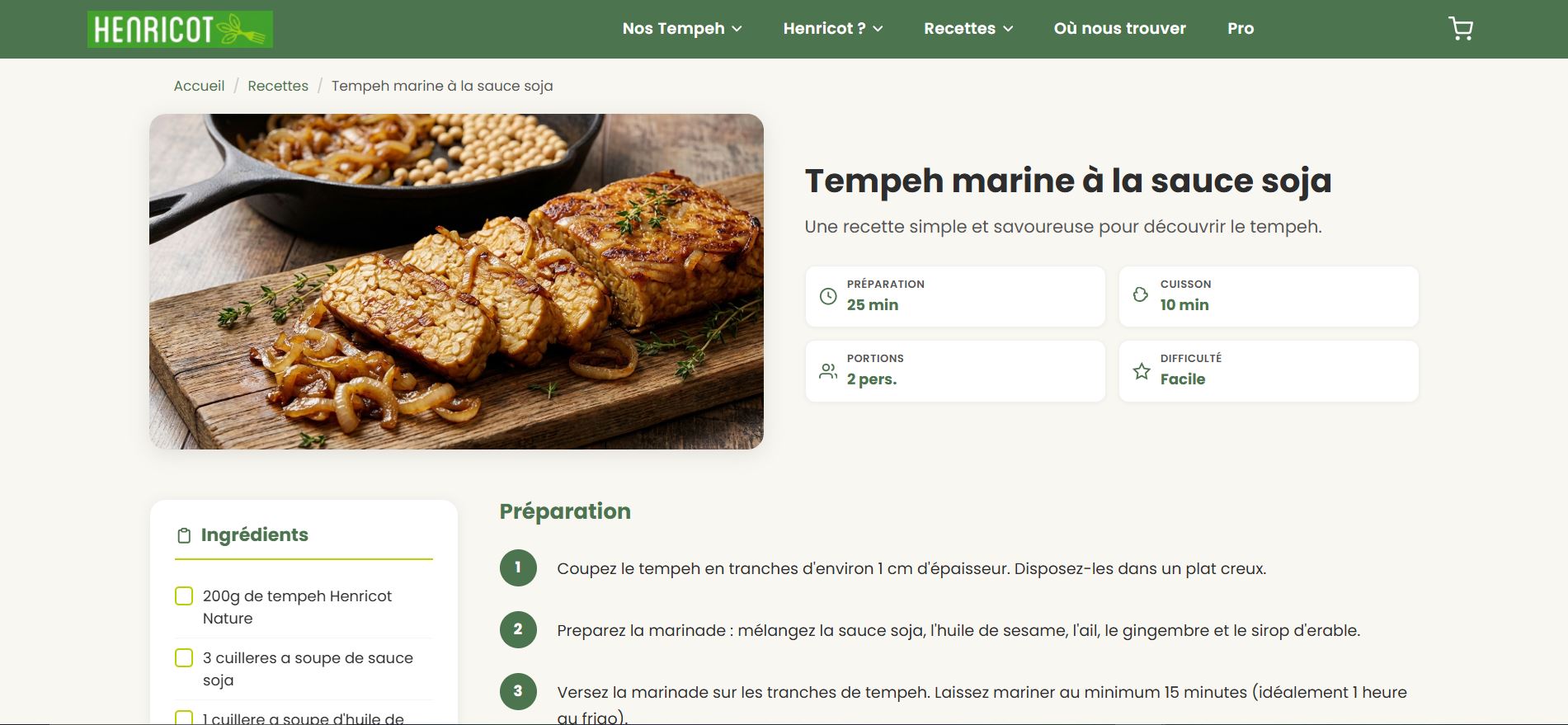Check the 200g de tempeh Henricot Nature box

coord(184,596)
